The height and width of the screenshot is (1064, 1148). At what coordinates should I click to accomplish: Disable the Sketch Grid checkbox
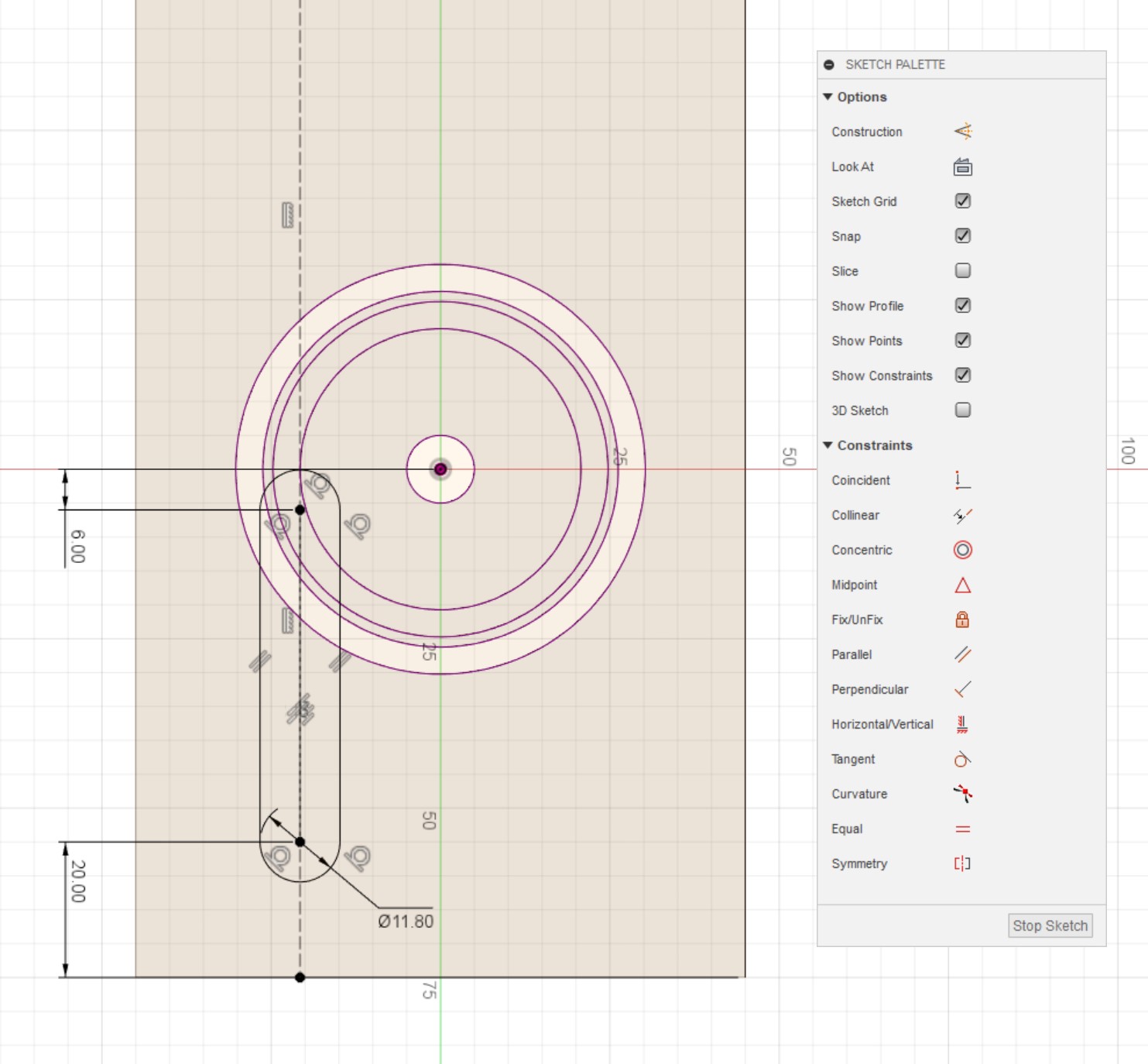pyautogui.click(x=962, y=201)
